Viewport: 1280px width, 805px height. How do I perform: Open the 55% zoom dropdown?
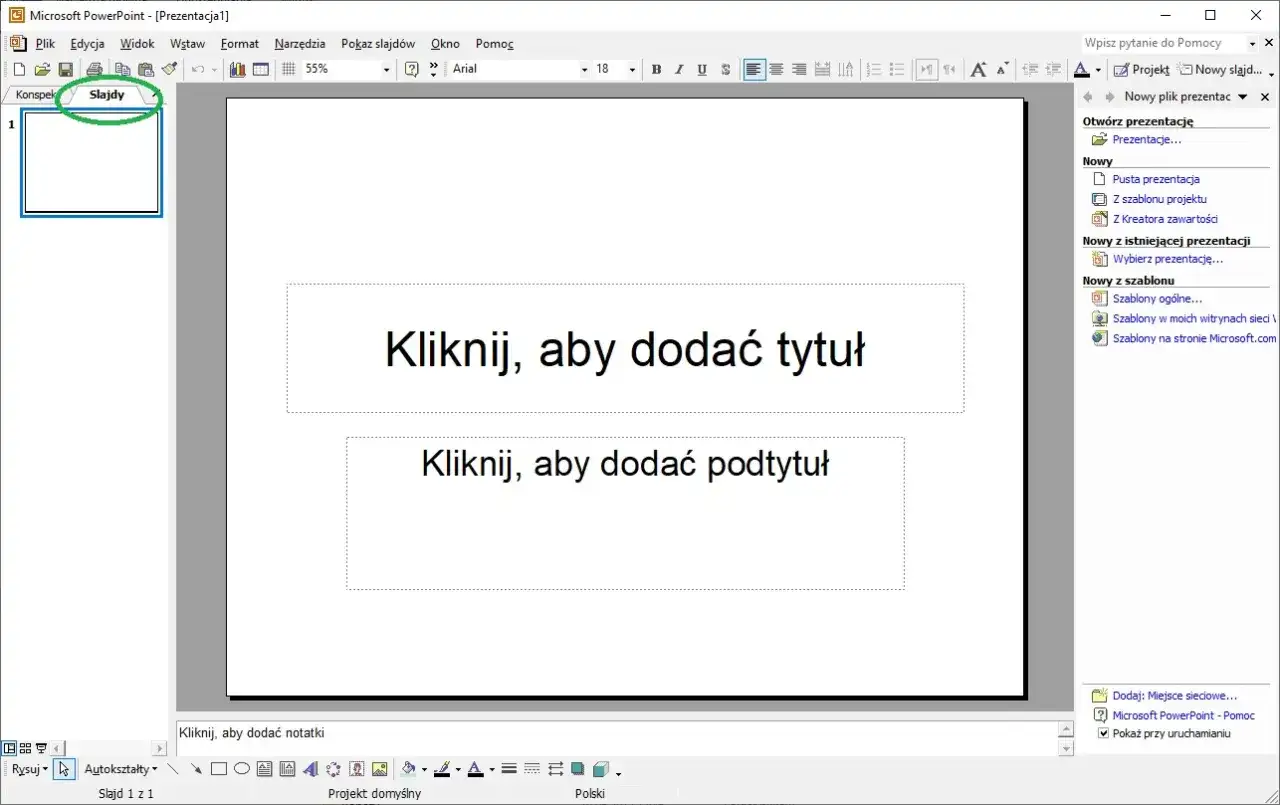point(386,69)
